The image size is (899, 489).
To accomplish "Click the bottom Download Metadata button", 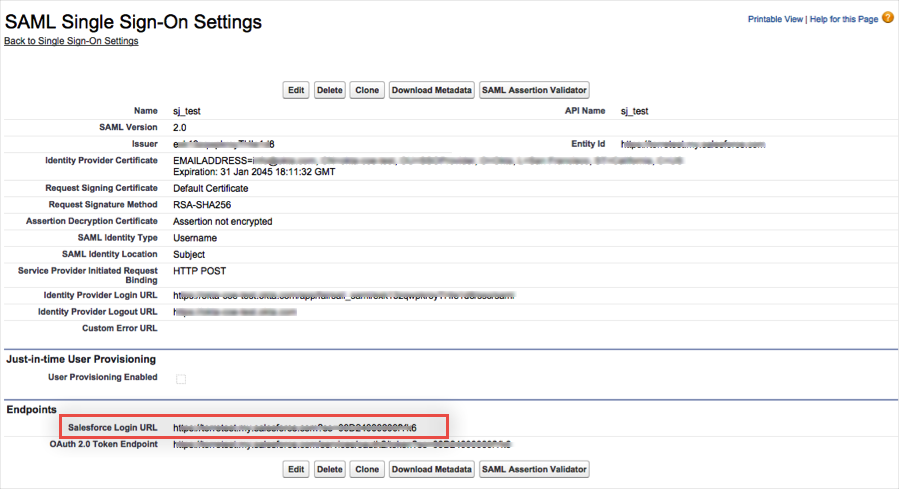I will 431,469.
